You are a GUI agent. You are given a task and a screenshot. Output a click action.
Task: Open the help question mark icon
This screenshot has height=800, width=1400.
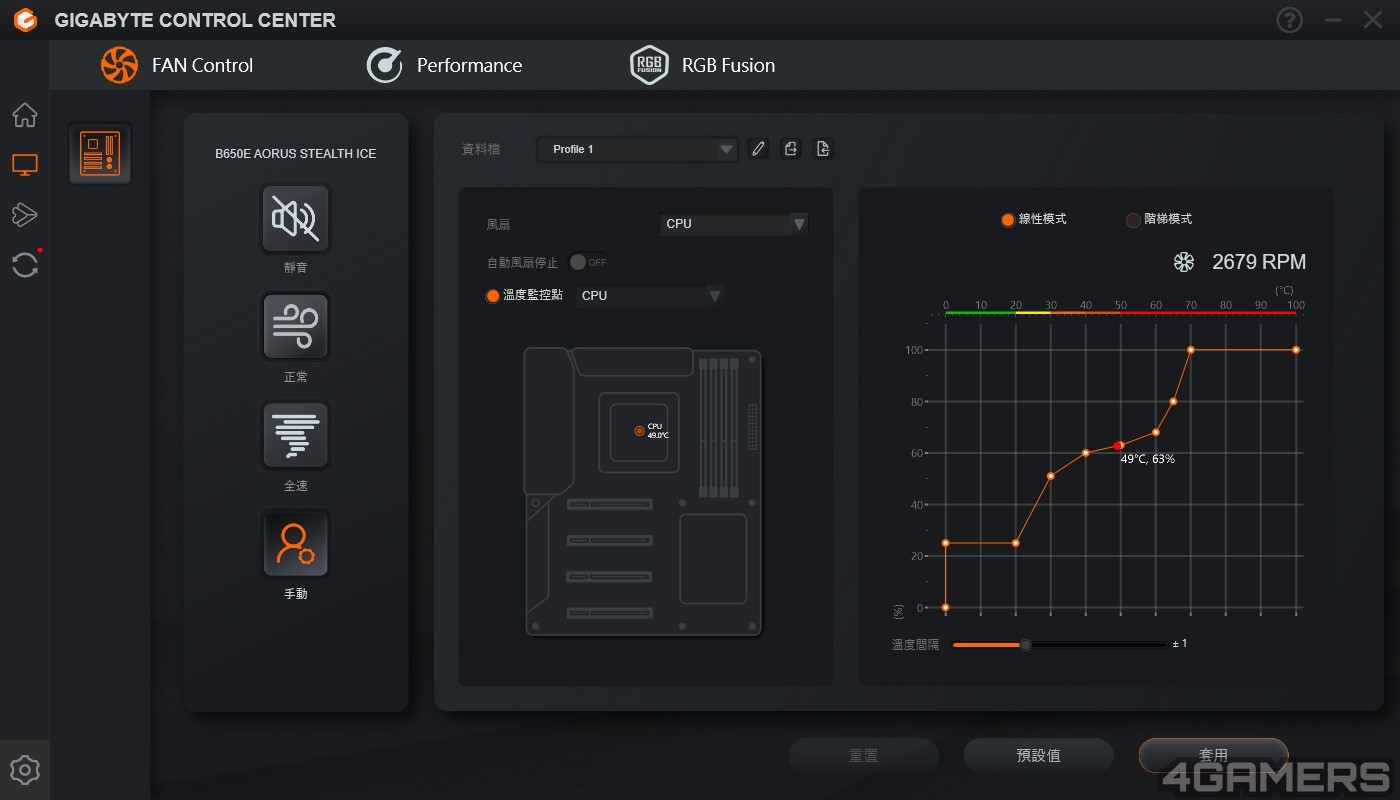tap(1290, 20)
